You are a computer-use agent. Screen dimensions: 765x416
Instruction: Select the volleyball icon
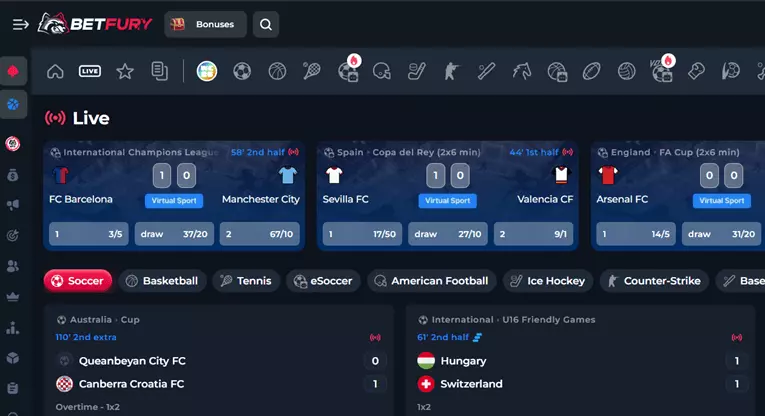click(626, 71)
